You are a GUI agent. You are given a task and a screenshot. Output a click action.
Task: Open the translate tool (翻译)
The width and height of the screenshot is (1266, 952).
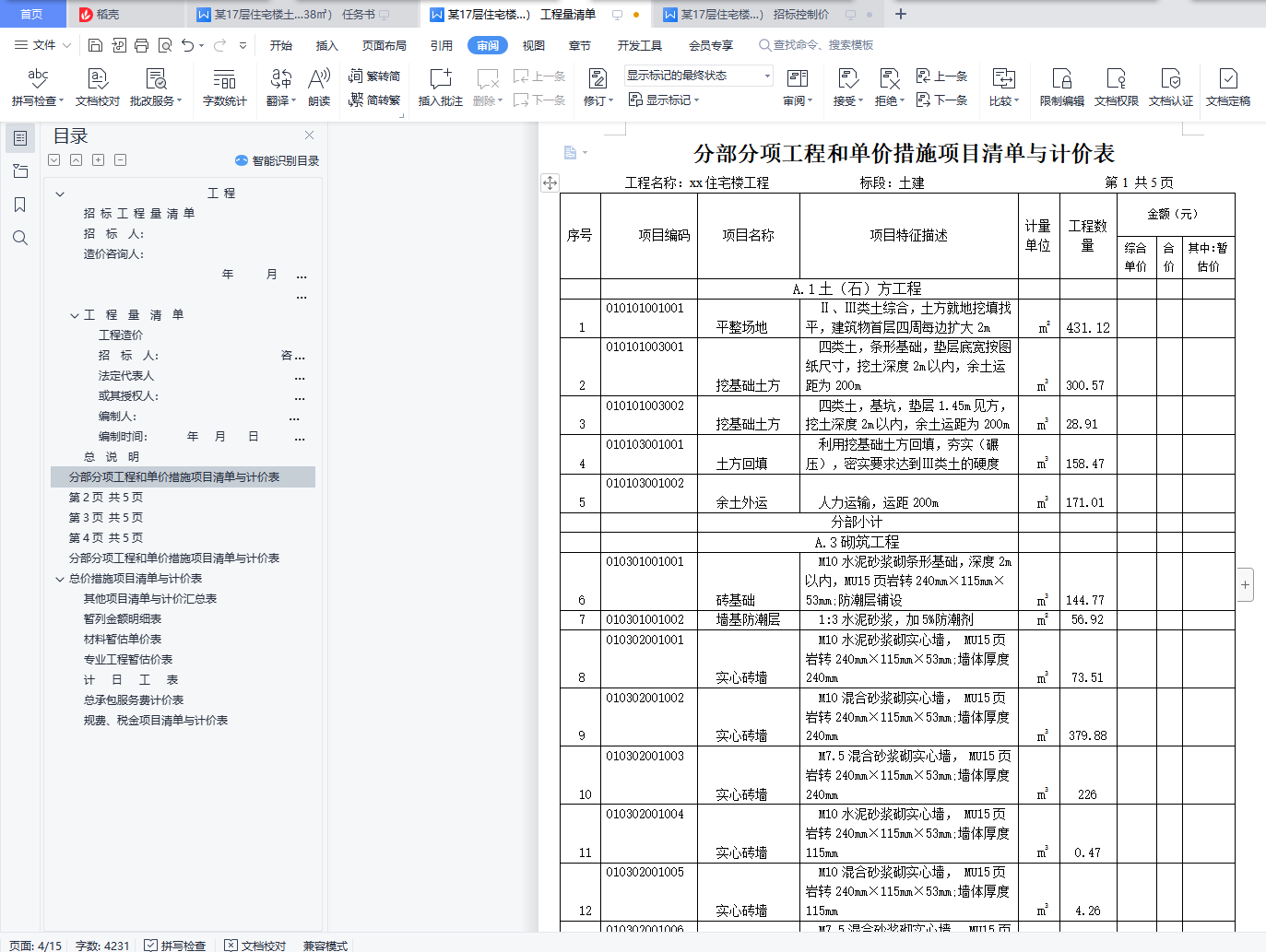[x=281, y=88]
